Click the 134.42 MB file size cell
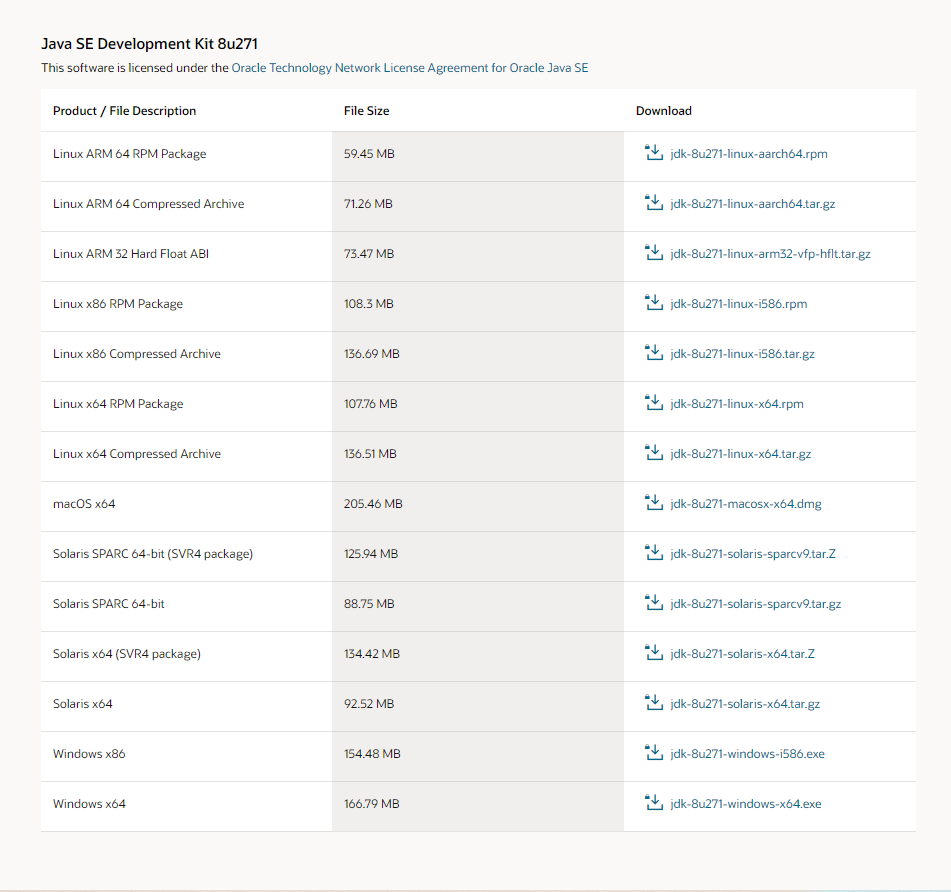The height and width of the screenshot is (892, 951). [x=478, y=657]
